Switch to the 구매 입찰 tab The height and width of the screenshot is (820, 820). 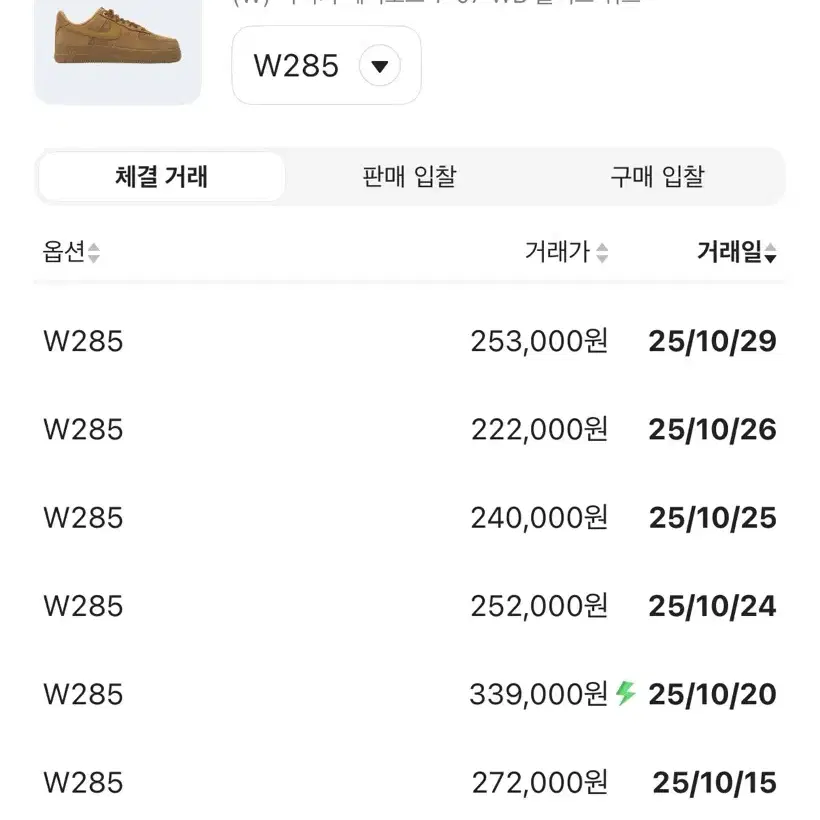point(655,177)
